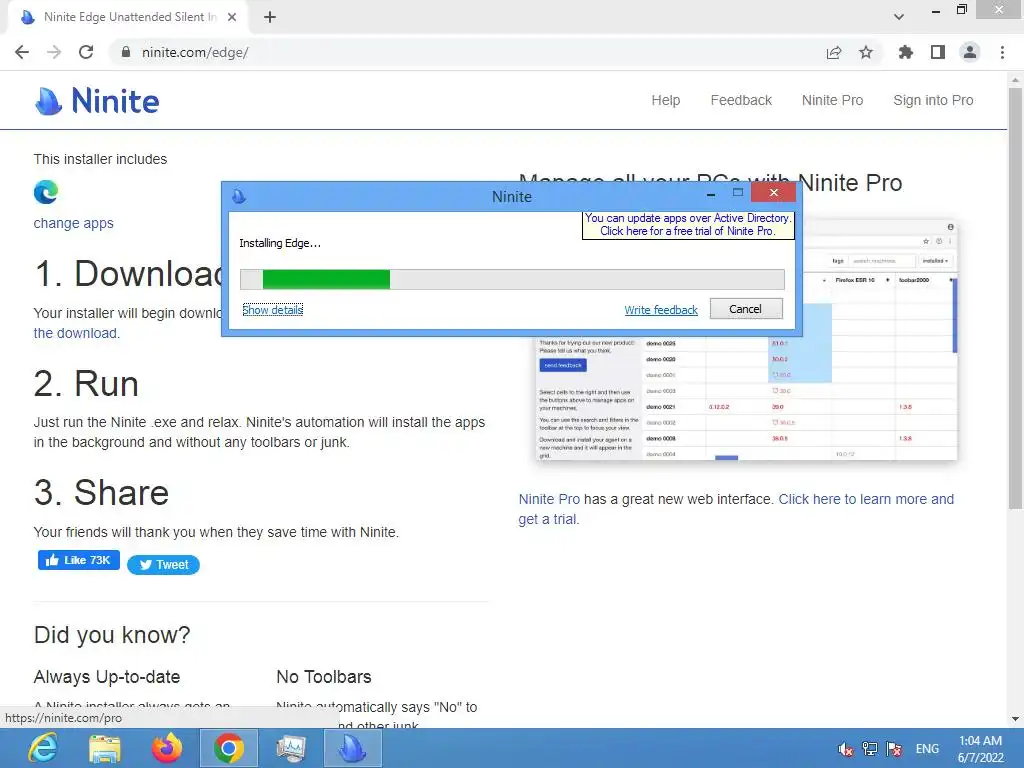This screenshot has width=1024, height=768.
Task: Click the change apps link
Action: [x=73, y=223]
